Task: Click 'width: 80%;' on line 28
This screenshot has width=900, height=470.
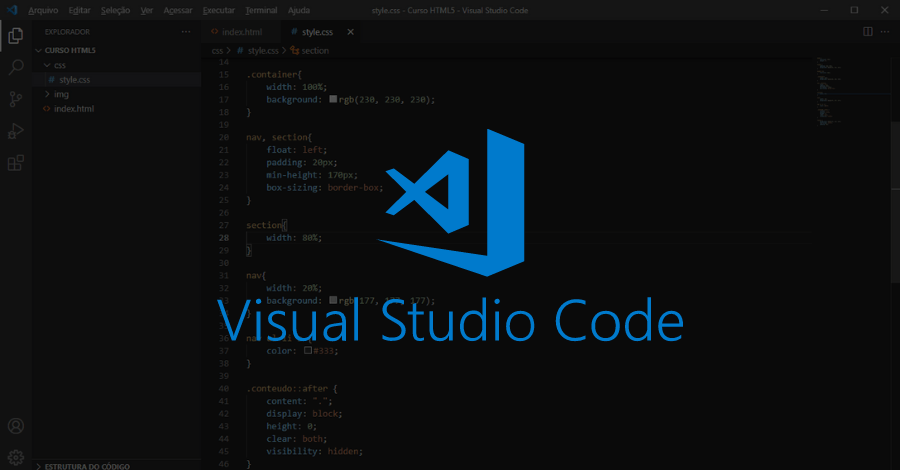Action: pyautogui.click(x=294, y=238)
